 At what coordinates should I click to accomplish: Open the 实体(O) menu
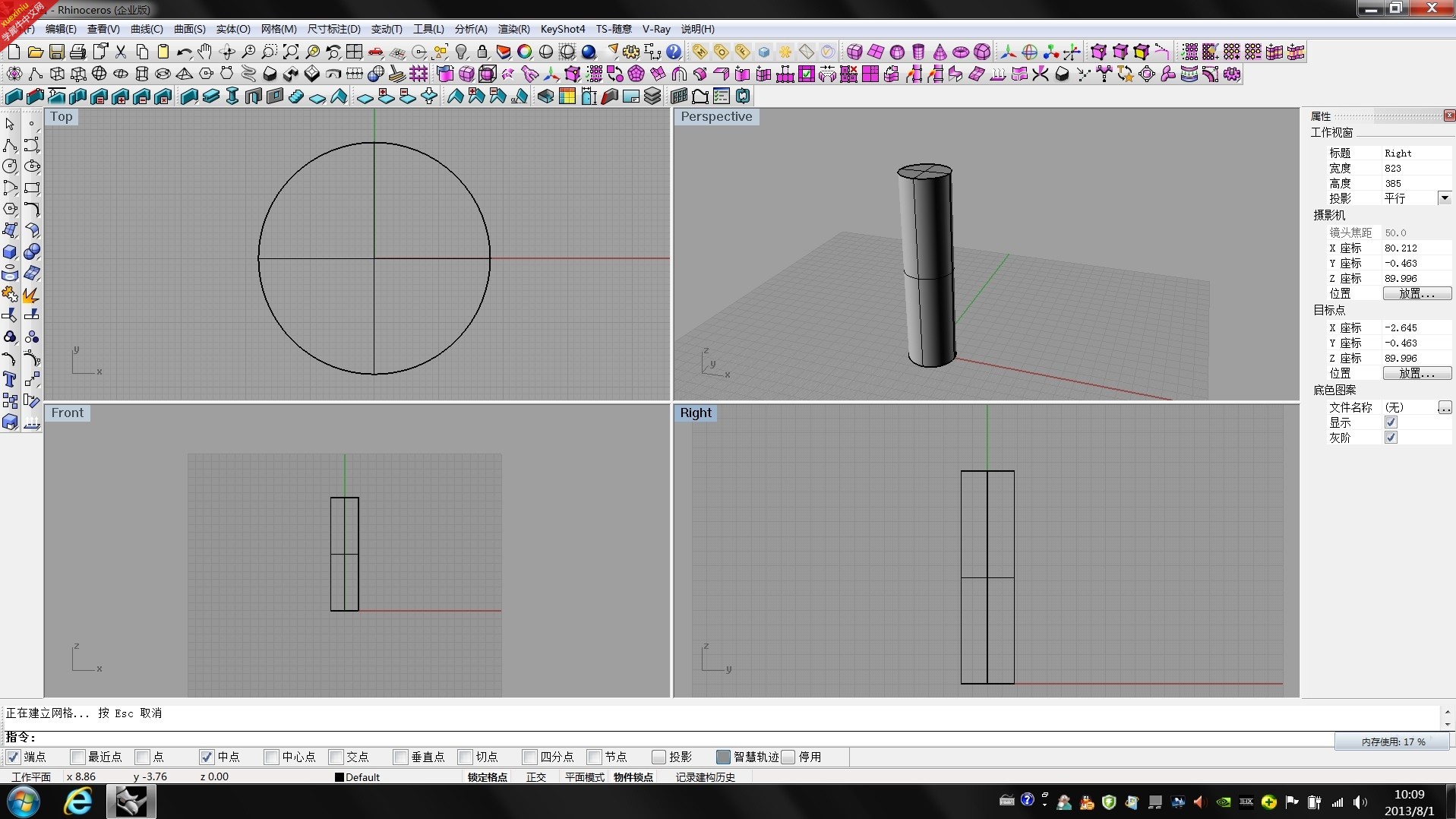click(233, 29)
